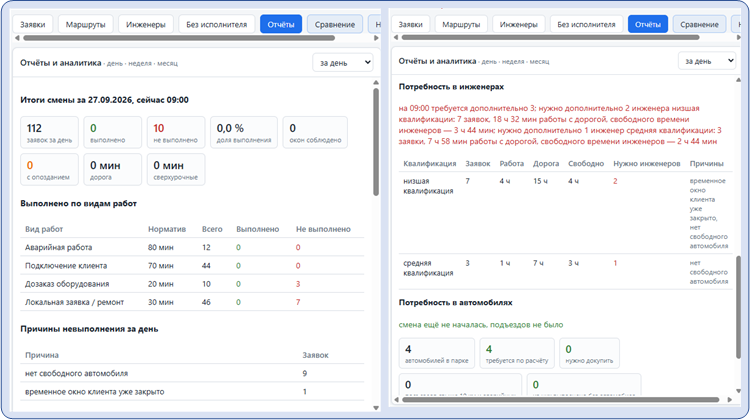Click right arrow of right panel bottom scrollbar
The height and width of the screenshot is (420, 751).
click(729, 399)
